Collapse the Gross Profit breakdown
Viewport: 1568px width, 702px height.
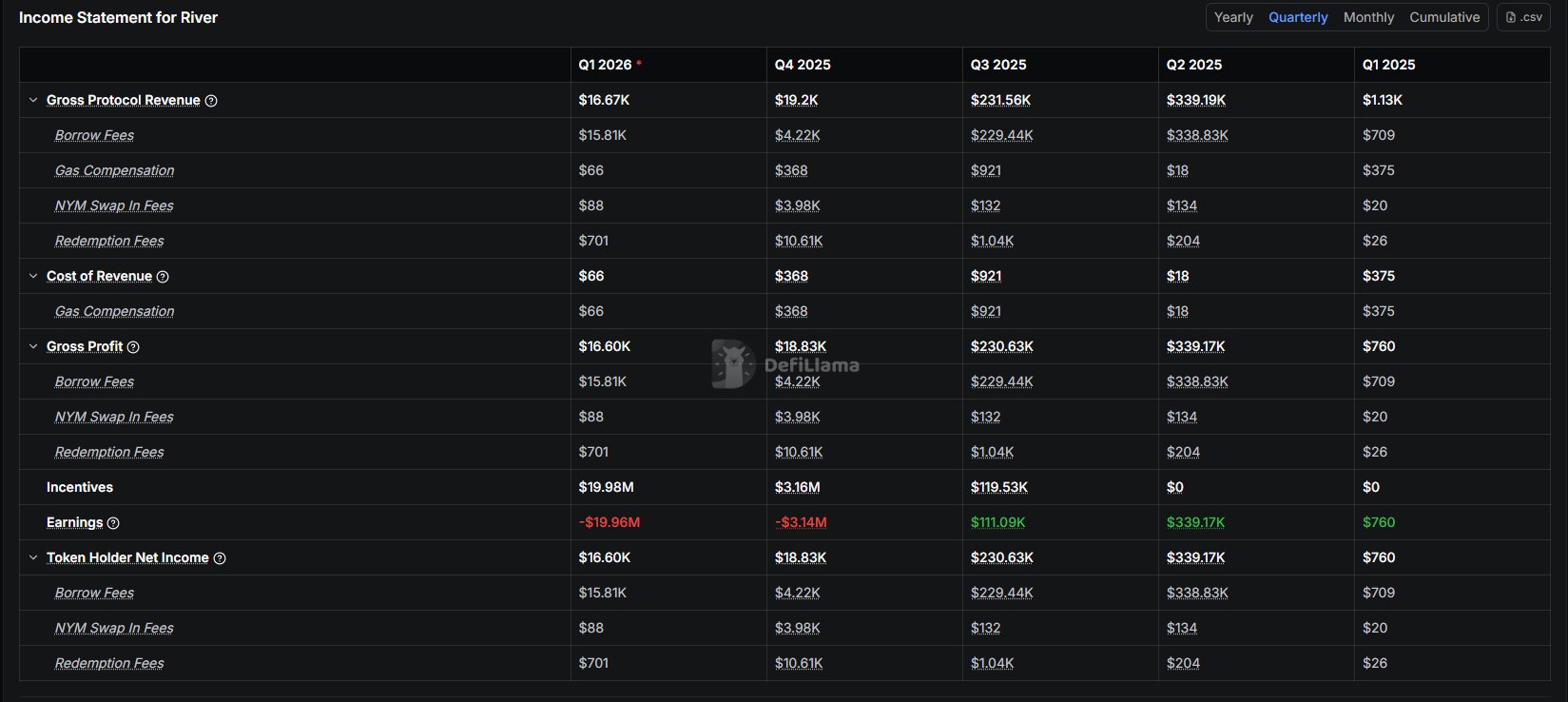click(x=33, y=346)
